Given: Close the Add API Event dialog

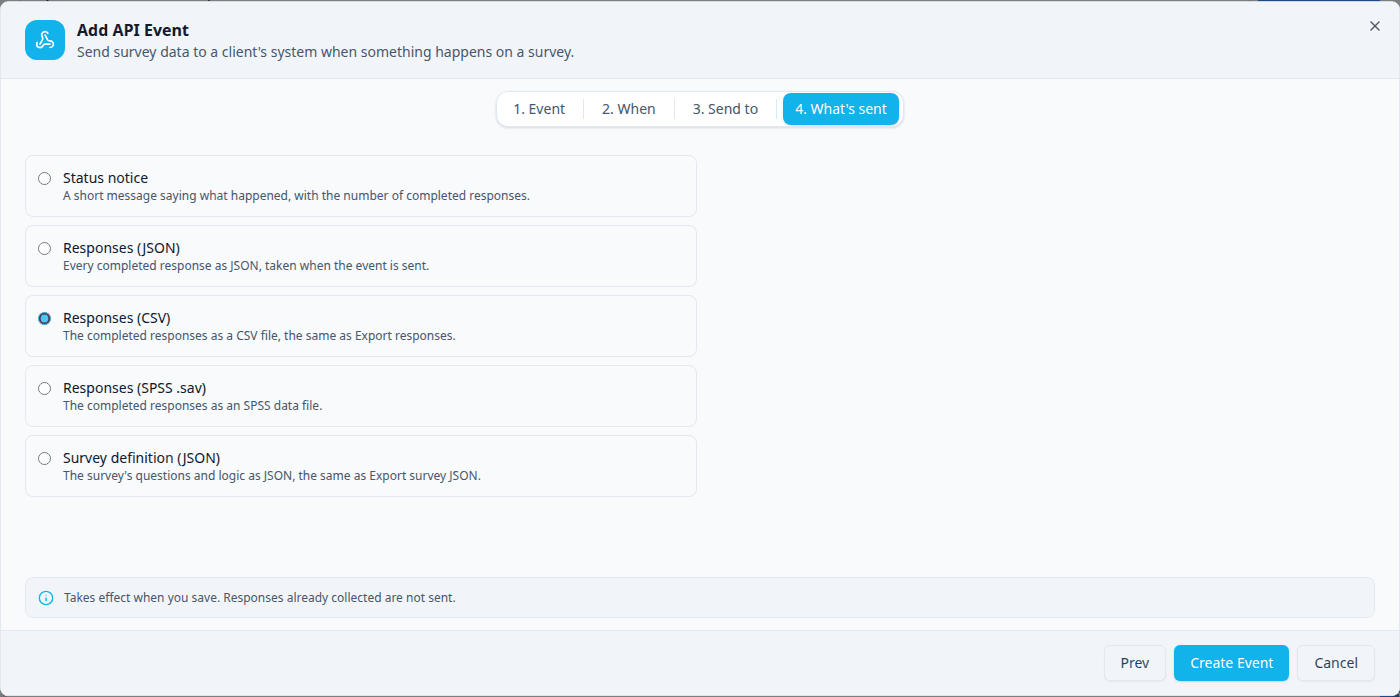Looking at the screenshot, I should pyautogui.click(x=1374, y=27).
